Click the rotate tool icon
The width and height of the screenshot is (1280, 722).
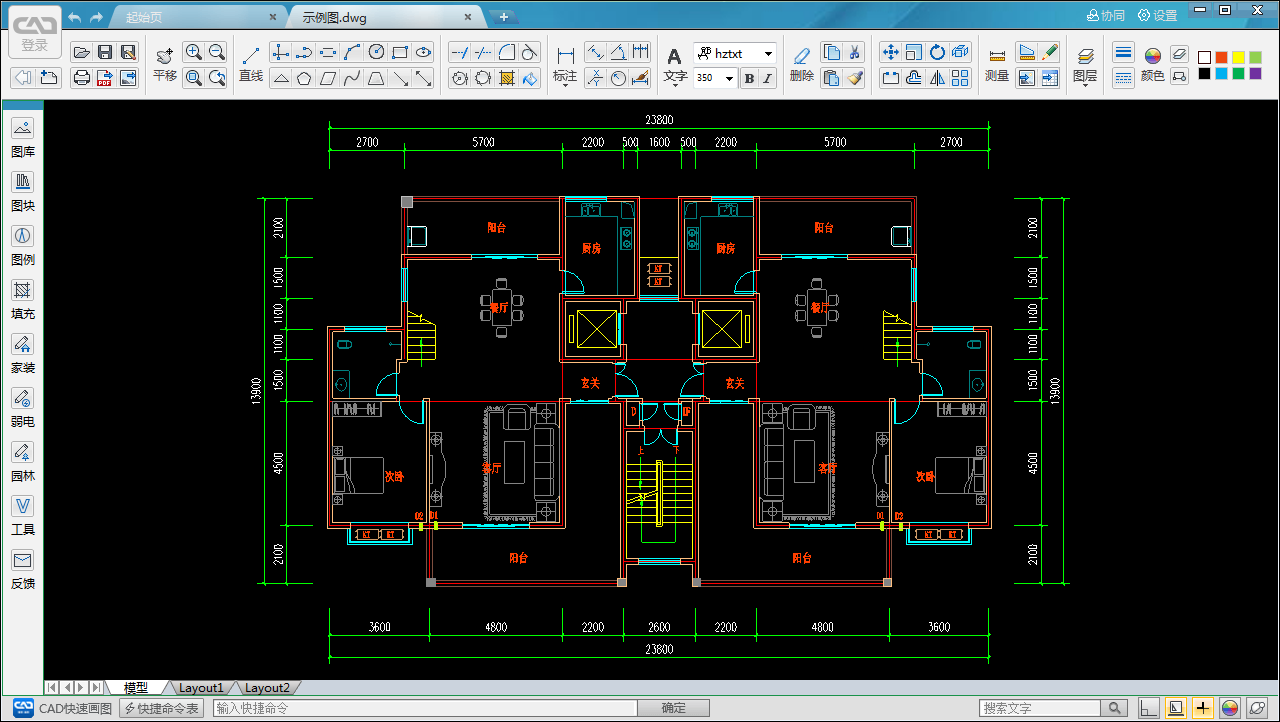click(938, 52)
